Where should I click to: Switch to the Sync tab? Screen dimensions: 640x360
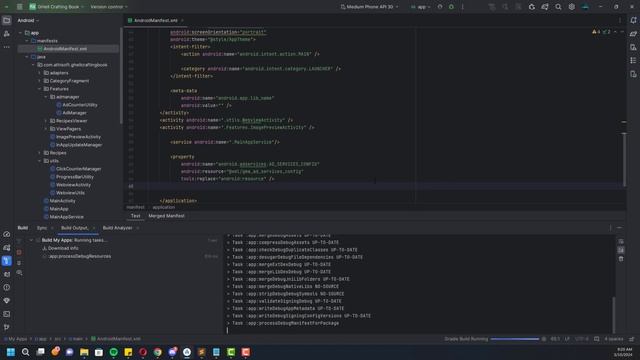42,228
